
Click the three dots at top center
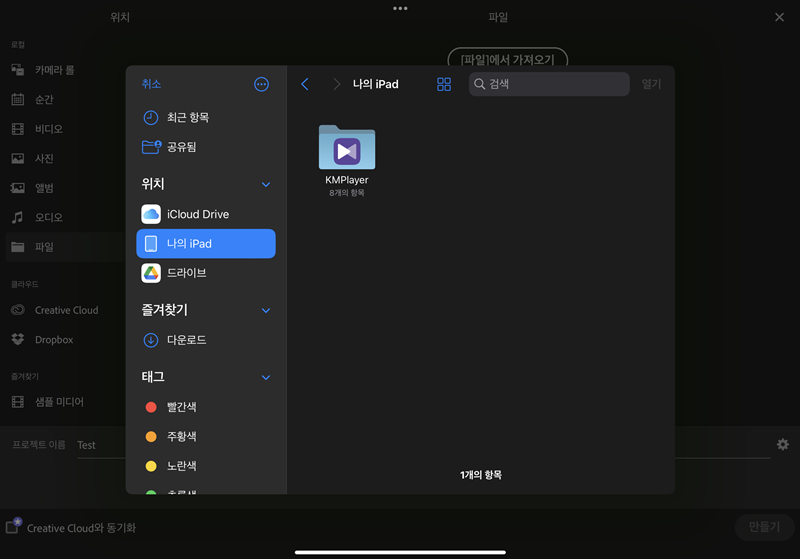(x=400, y=8)
